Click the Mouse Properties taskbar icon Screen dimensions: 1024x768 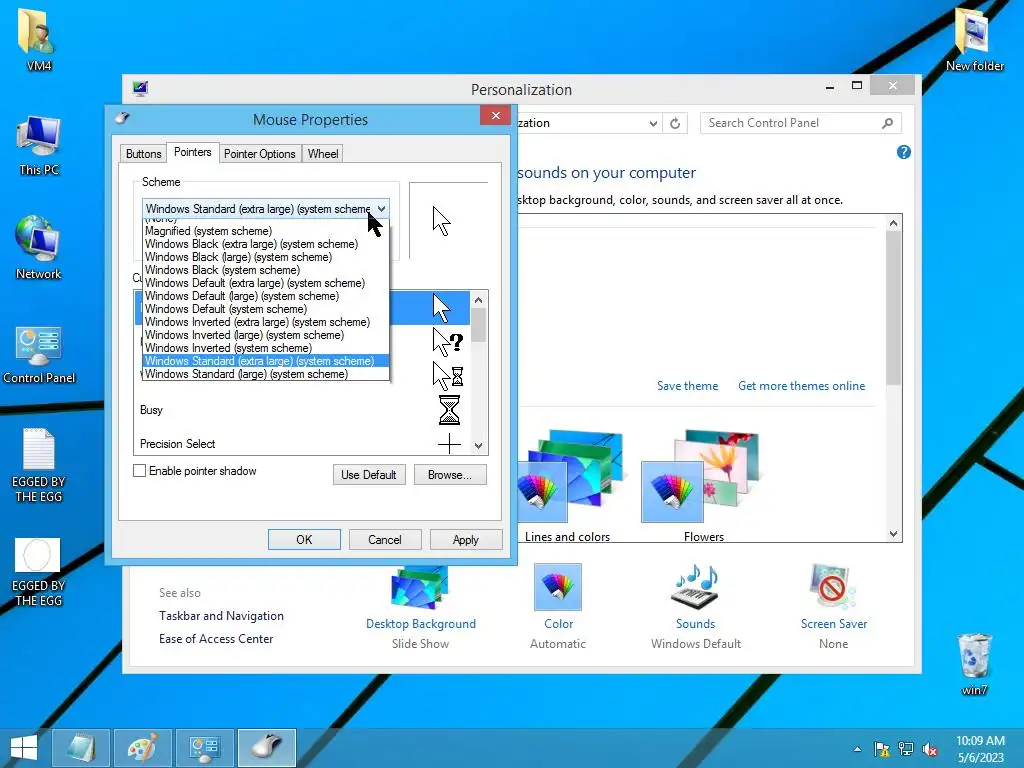point(266,748)
